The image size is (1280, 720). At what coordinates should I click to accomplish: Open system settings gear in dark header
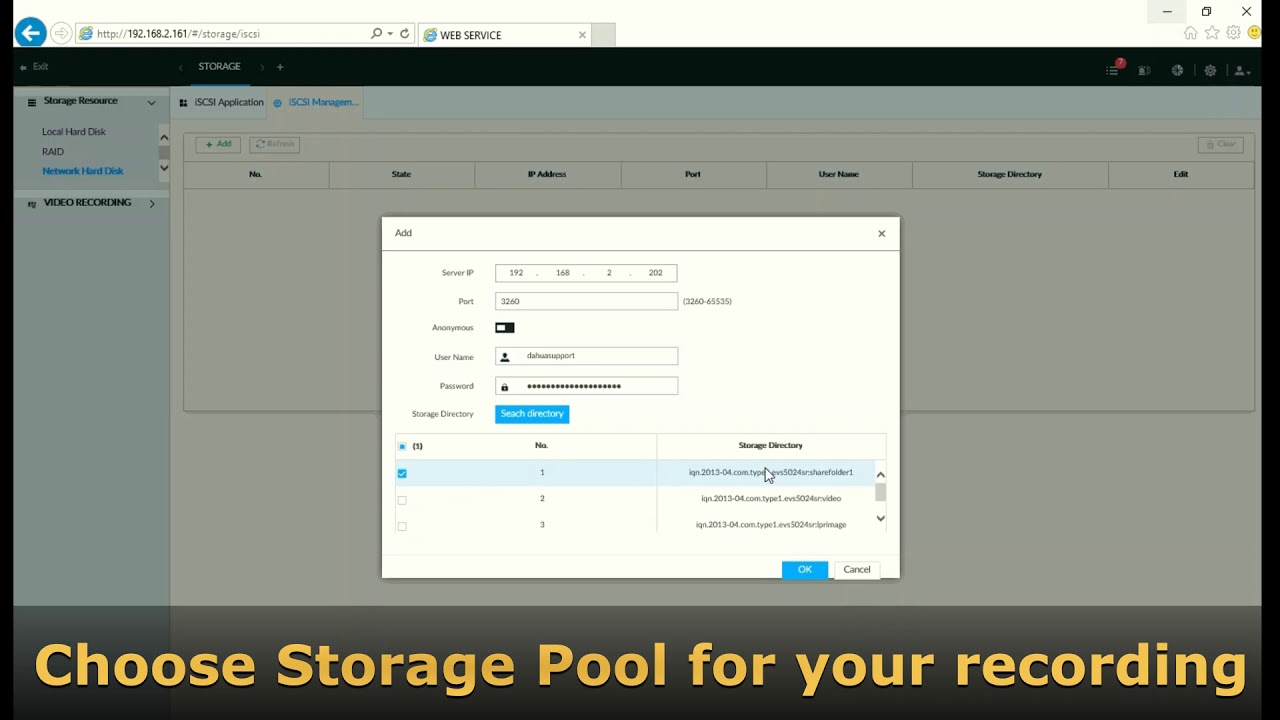click(1210, 70)
